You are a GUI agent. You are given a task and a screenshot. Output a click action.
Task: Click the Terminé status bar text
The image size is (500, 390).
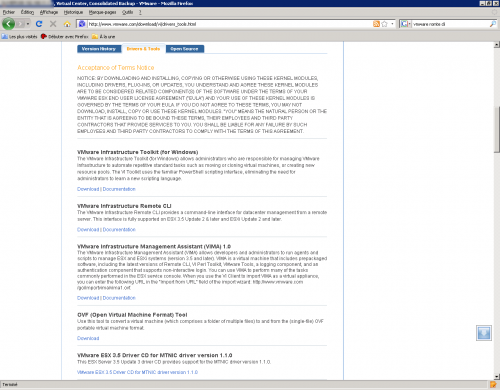pyautogui.click(x=10, y=385)
